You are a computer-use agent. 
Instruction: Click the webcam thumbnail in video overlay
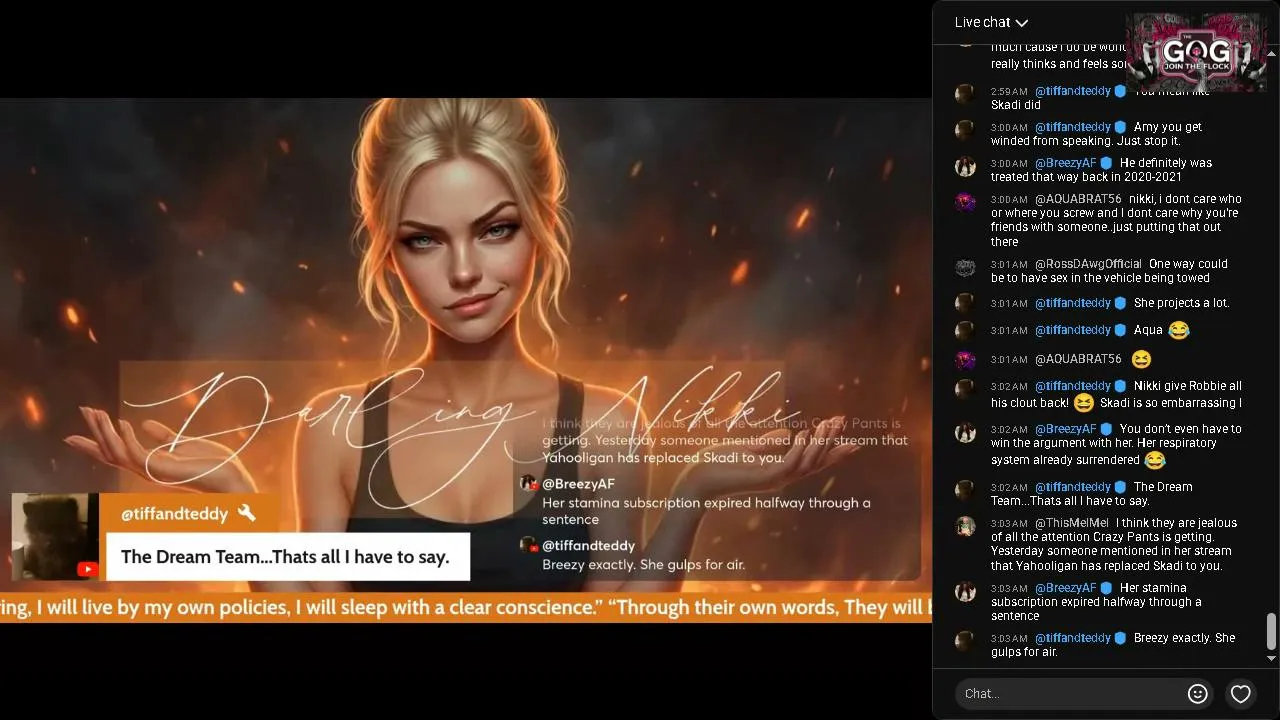click(55, 536)
